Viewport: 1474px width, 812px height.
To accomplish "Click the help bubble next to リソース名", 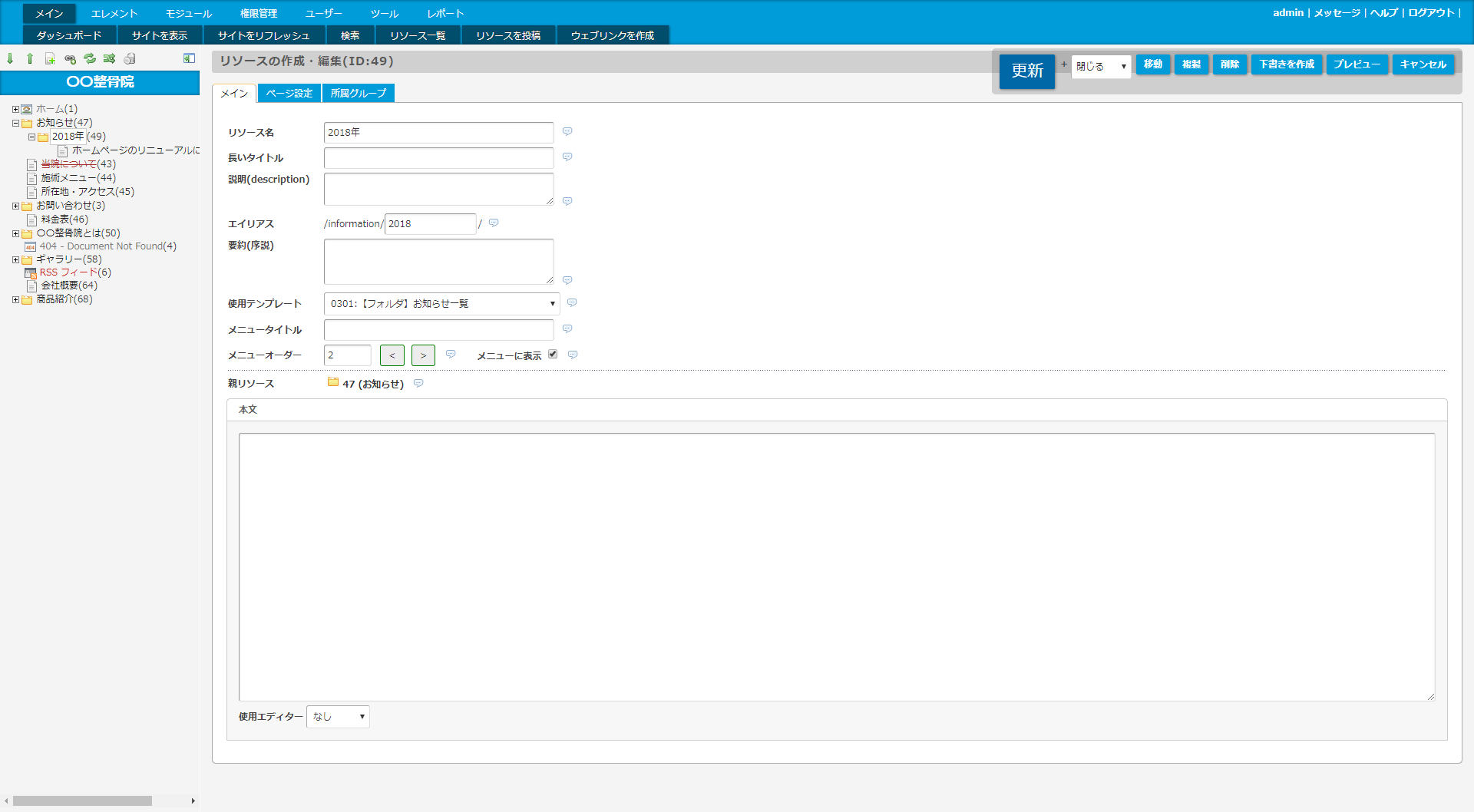I will 567,132.
